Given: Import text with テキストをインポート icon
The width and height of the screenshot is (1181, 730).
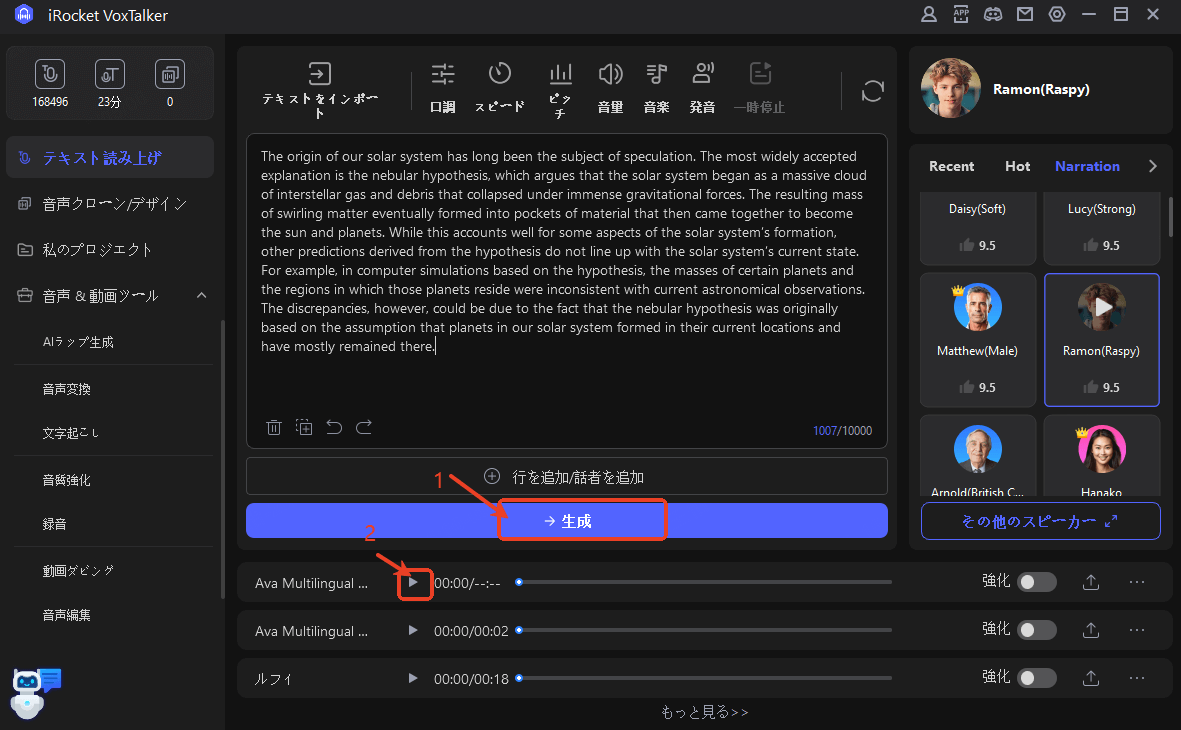Looking at the screenshot, I should point(320,74).
